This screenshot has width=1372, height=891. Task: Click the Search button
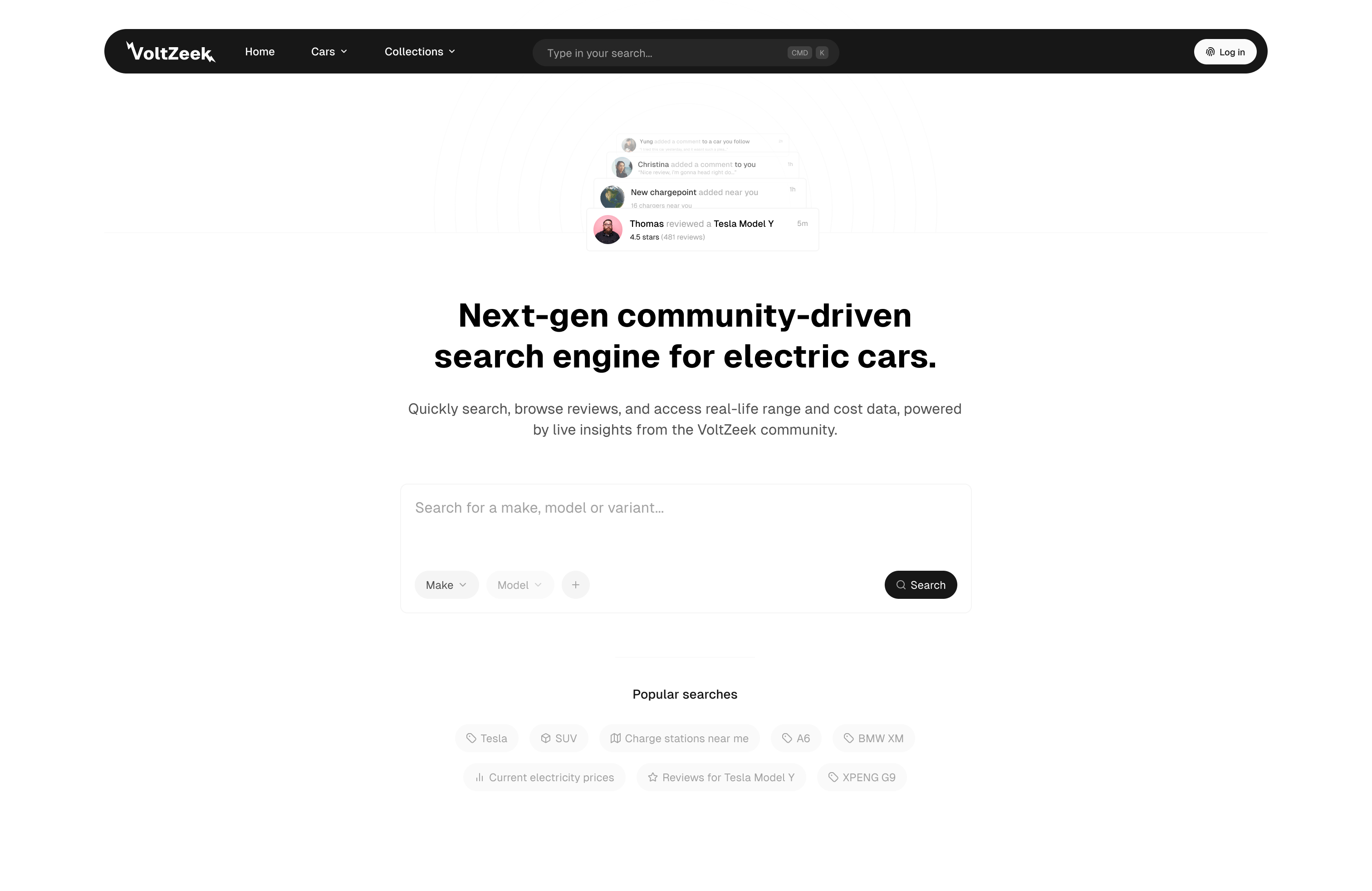coord(920,584)
